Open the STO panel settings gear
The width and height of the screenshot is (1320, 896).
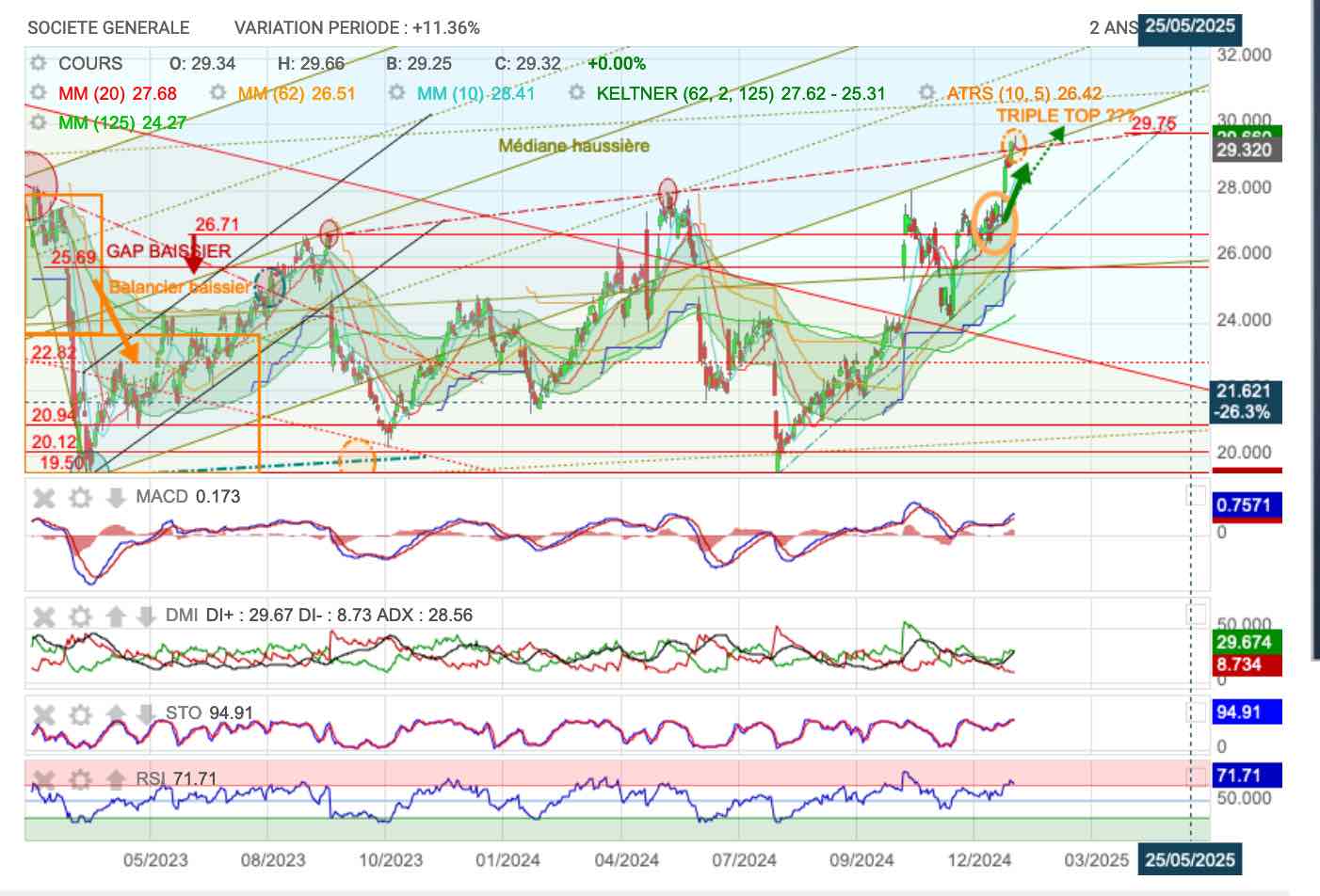pyautogui.click(x=80, y=714)
